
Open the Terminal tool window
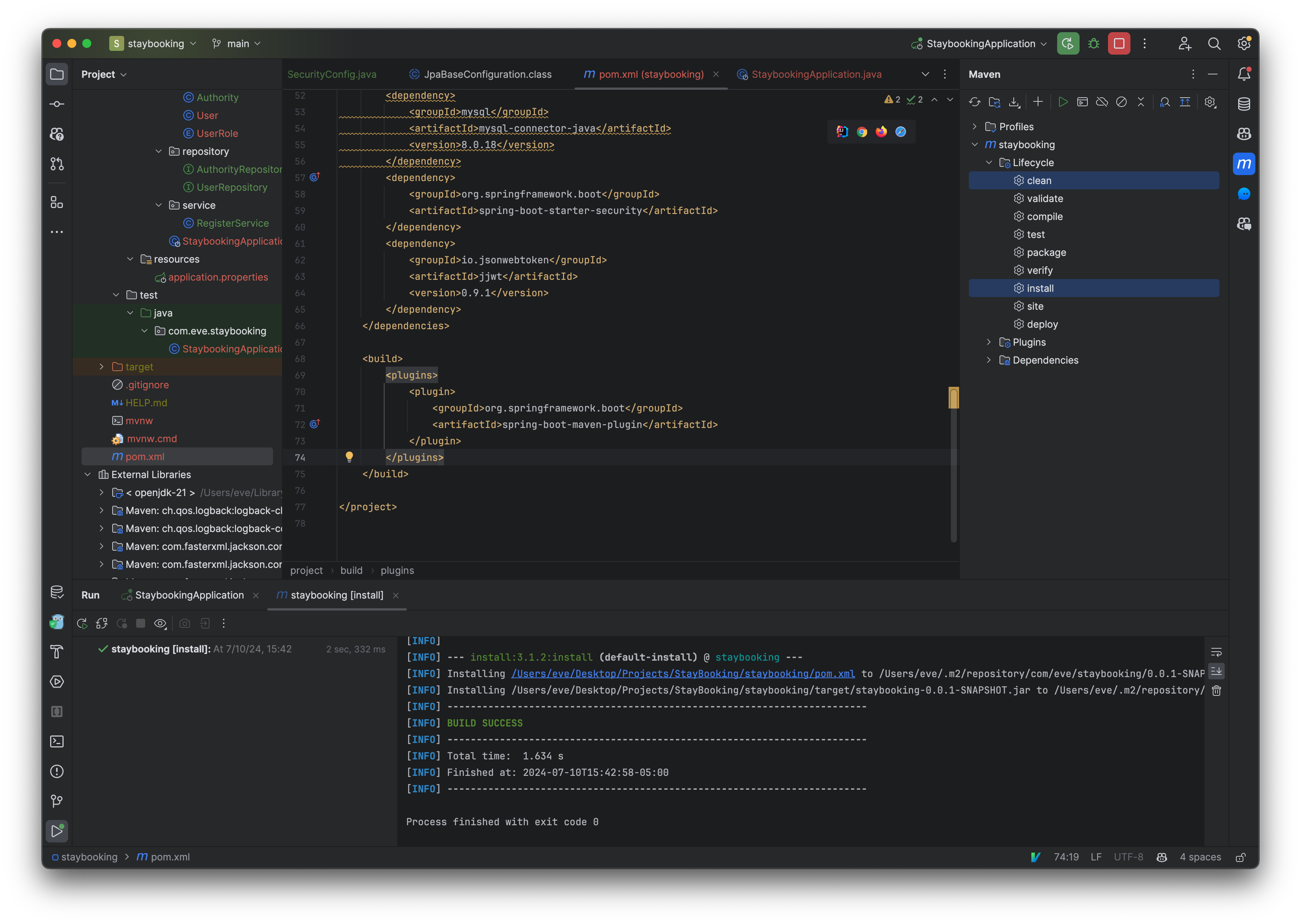tap(57, 741)
